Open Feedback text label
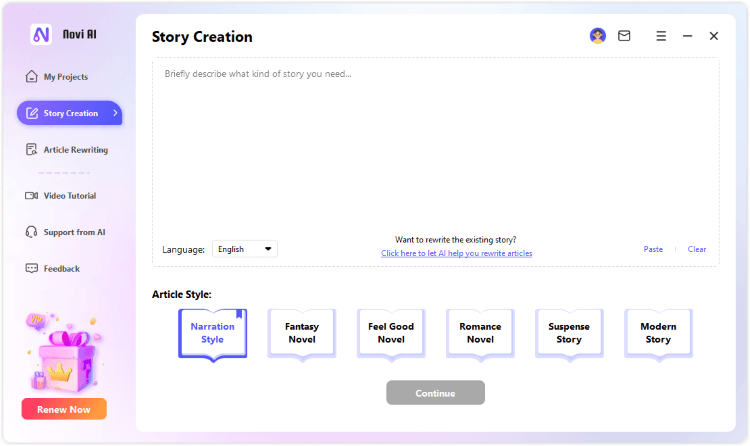The image size is (750, 446). point(62,269)
